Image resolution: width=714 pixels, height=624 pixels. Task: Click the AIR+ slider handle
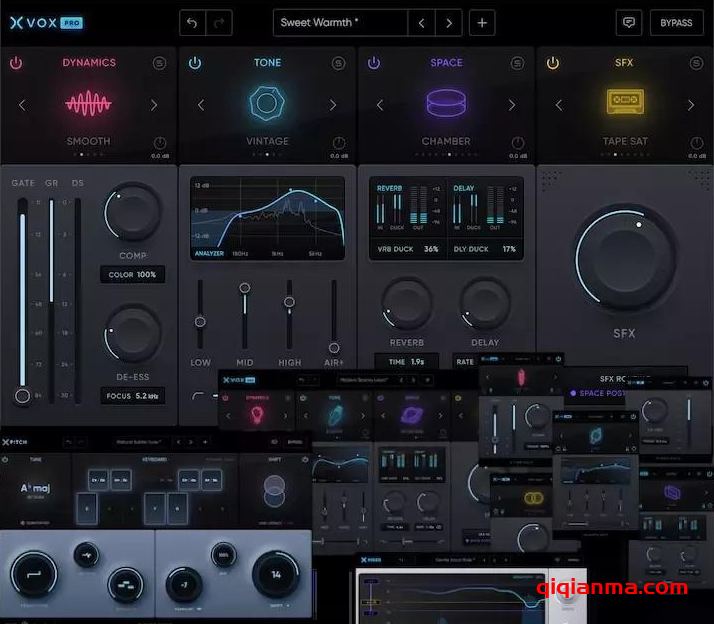tap(334, 348)
